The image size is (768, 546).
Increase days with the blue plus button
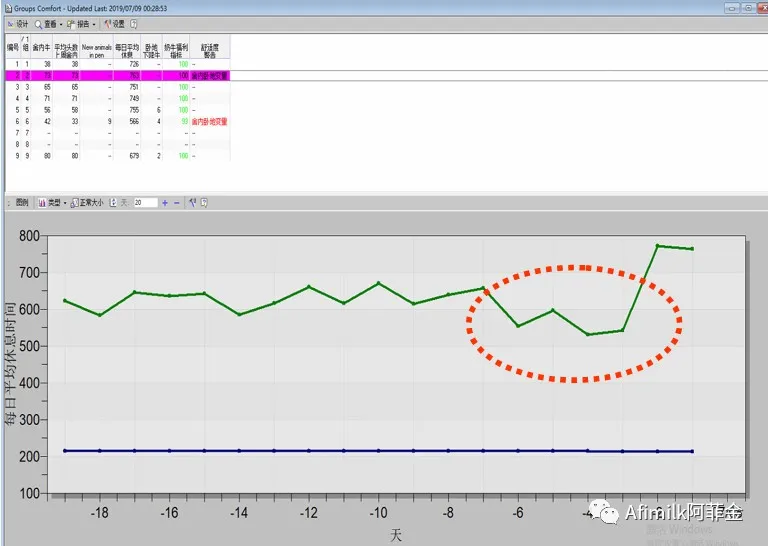(x=165, y=203)
